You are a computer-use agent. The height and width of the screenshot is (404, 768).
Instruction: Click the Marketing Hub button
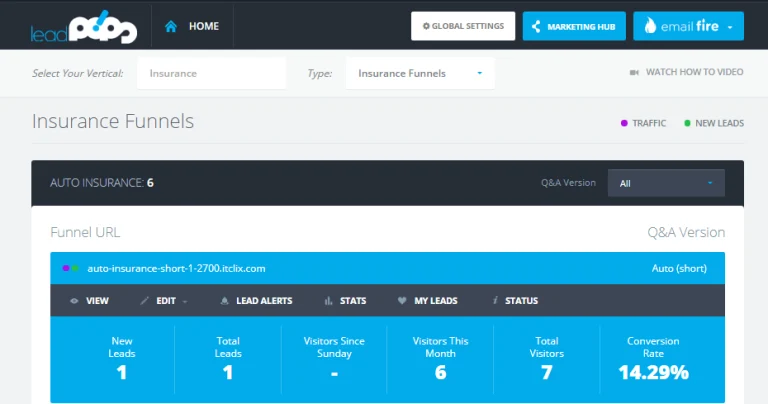(574, 26)
